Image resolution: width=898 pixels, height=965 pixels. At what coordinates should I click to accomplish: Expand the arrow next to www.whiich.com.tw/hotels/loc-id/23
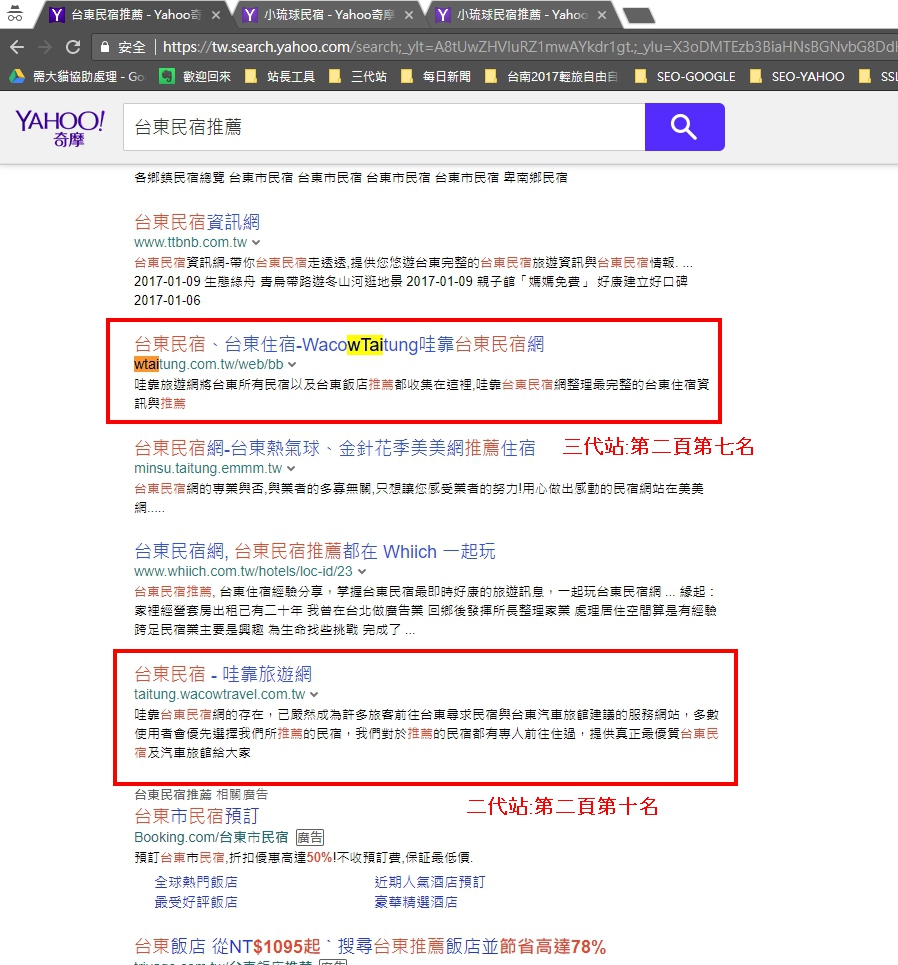[362, 572]
